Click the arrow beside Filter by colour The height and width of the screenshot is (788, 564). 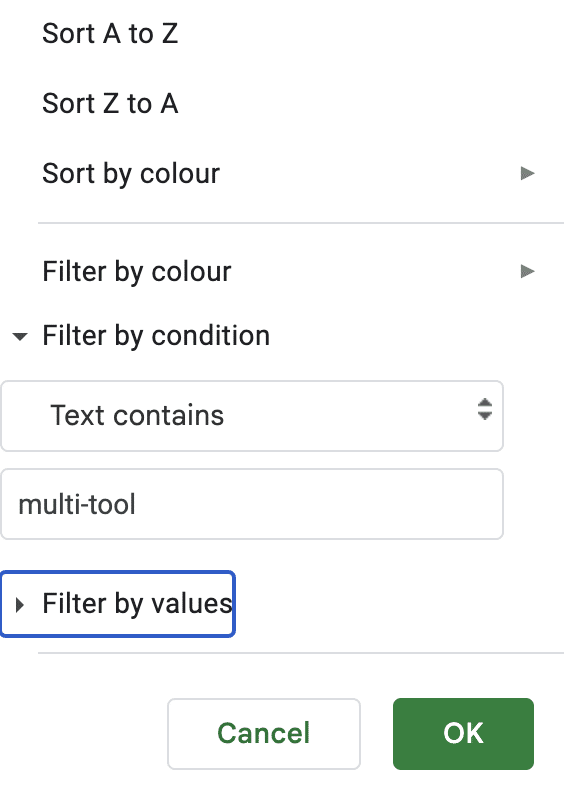(527, 271)
